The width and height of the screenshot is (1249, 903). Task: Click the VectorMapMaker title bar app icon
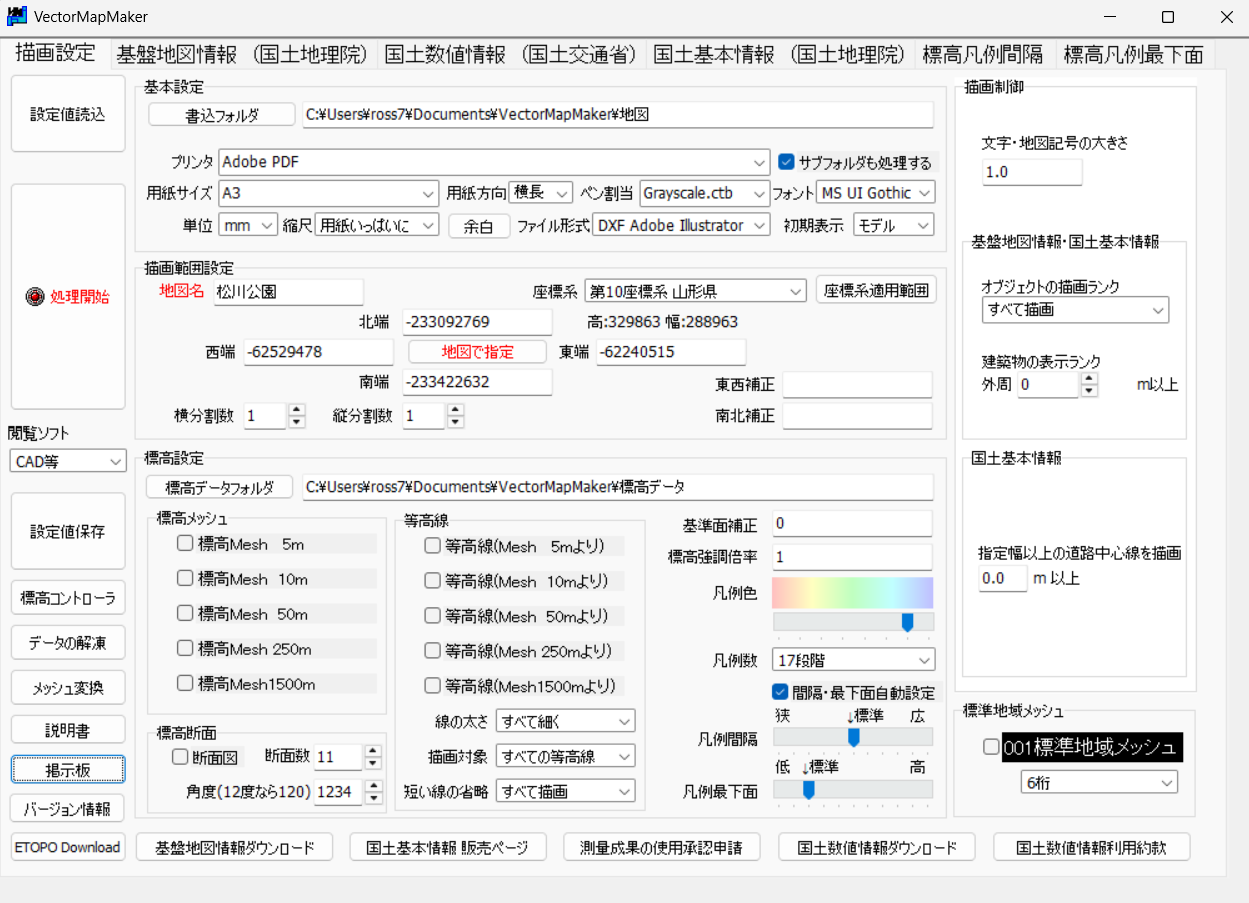16,17
